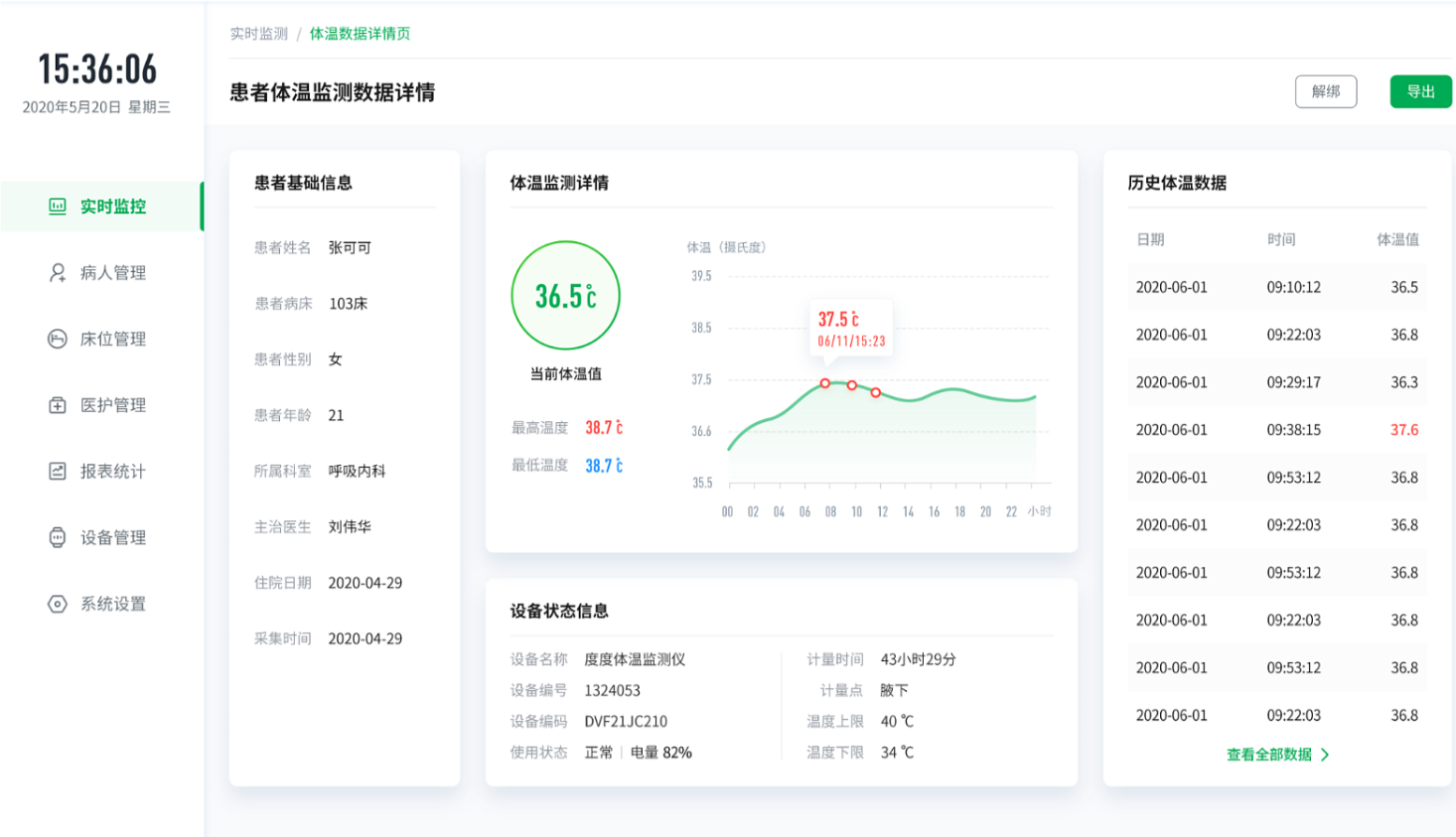The width and height of the screenshot is (1456, 837).
Task: Click 计量点 value 腋下
Action: 895,690
